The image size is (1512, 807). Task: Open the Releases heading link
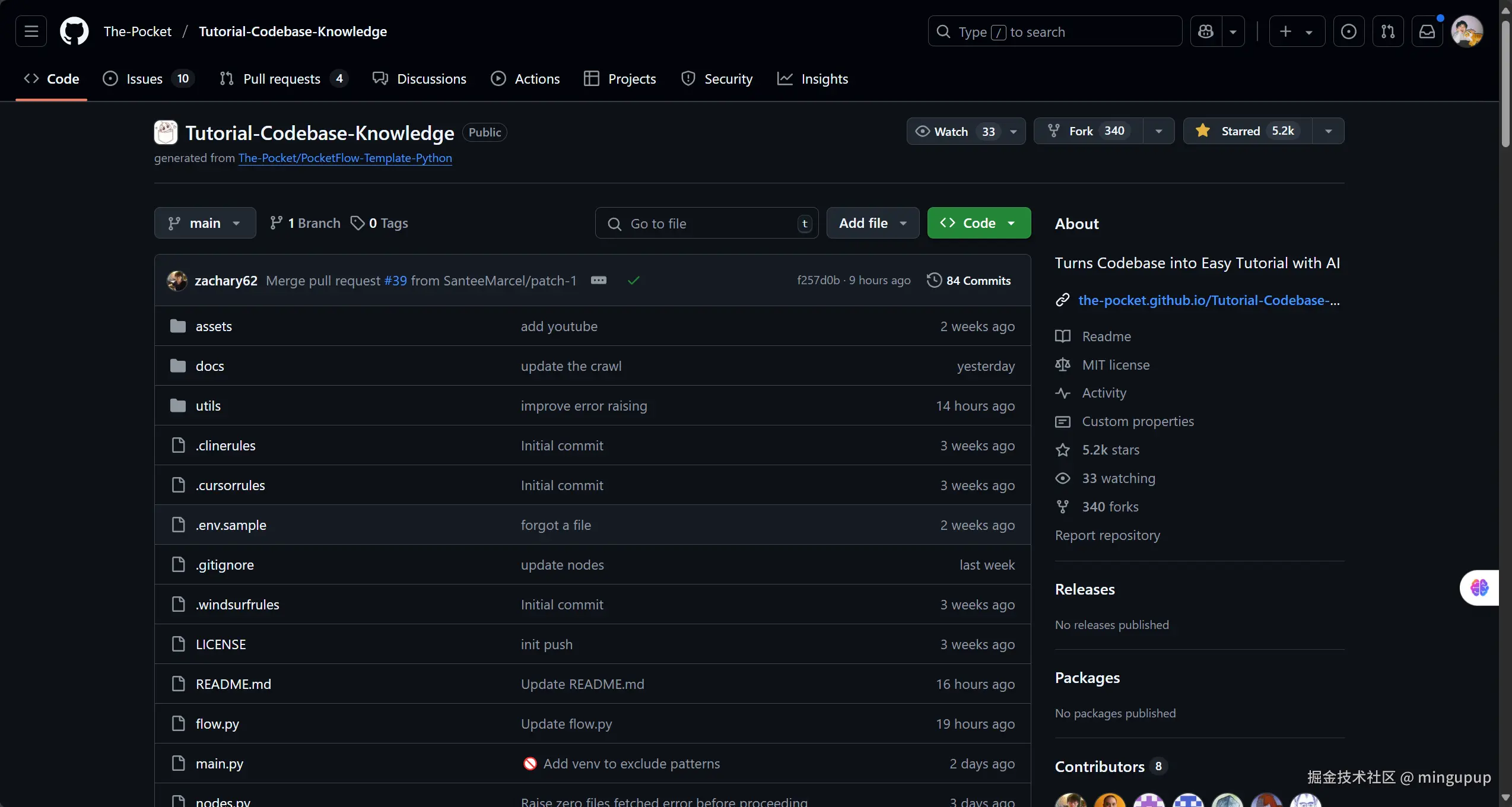(1085, 589)
